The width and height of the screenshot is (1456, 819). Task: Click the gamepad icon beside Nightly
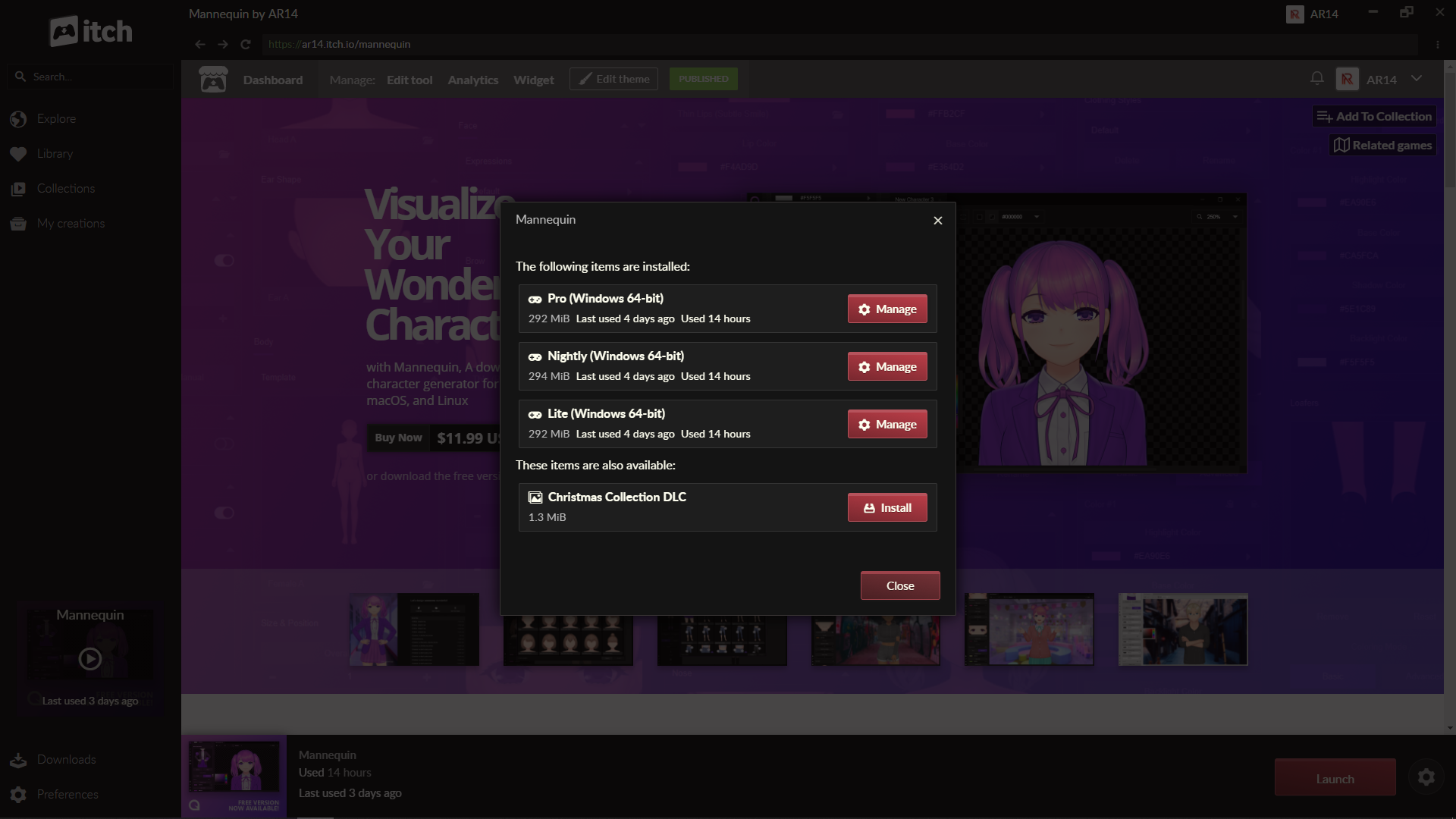click(x=535, y=356)
